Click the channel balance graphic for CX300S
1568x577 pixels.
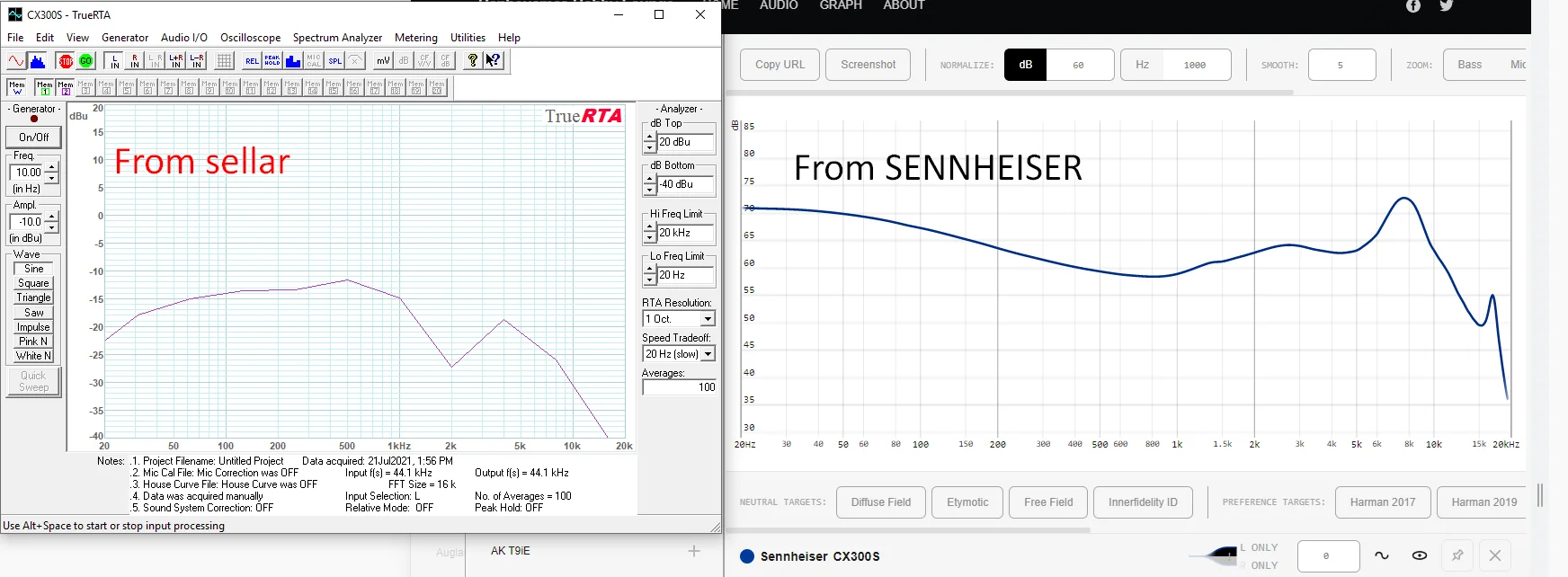1214,555
